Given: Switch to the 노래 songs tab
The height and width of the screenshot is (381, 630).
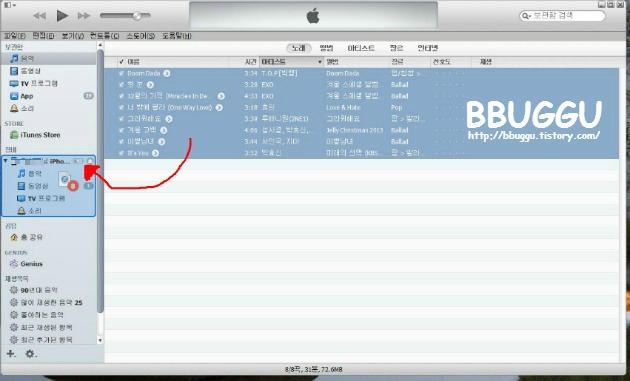Looking at the screenshot, I should pos(299,48).
